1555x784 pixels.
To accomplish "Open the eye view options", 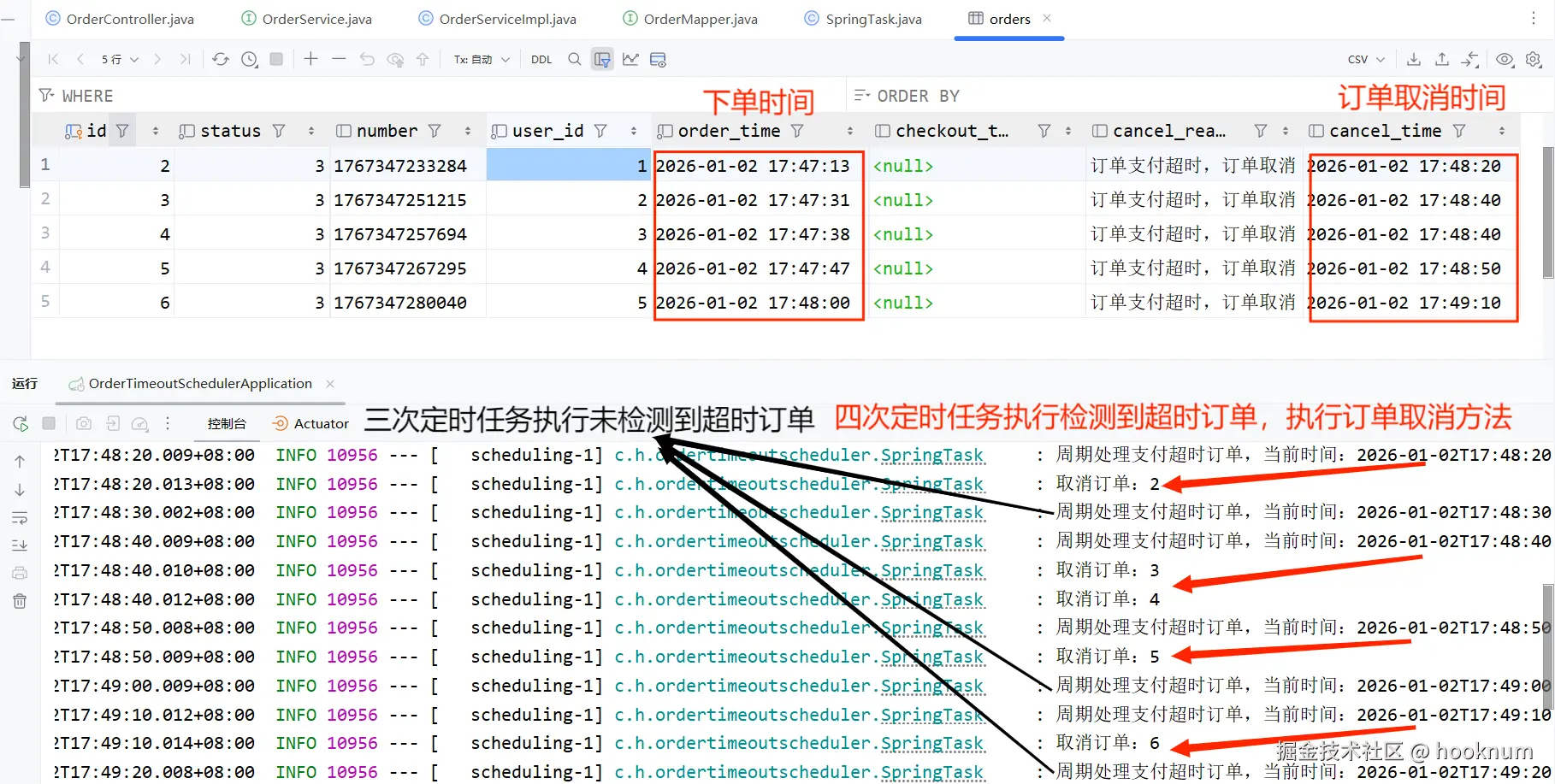I will (1505, 59).
